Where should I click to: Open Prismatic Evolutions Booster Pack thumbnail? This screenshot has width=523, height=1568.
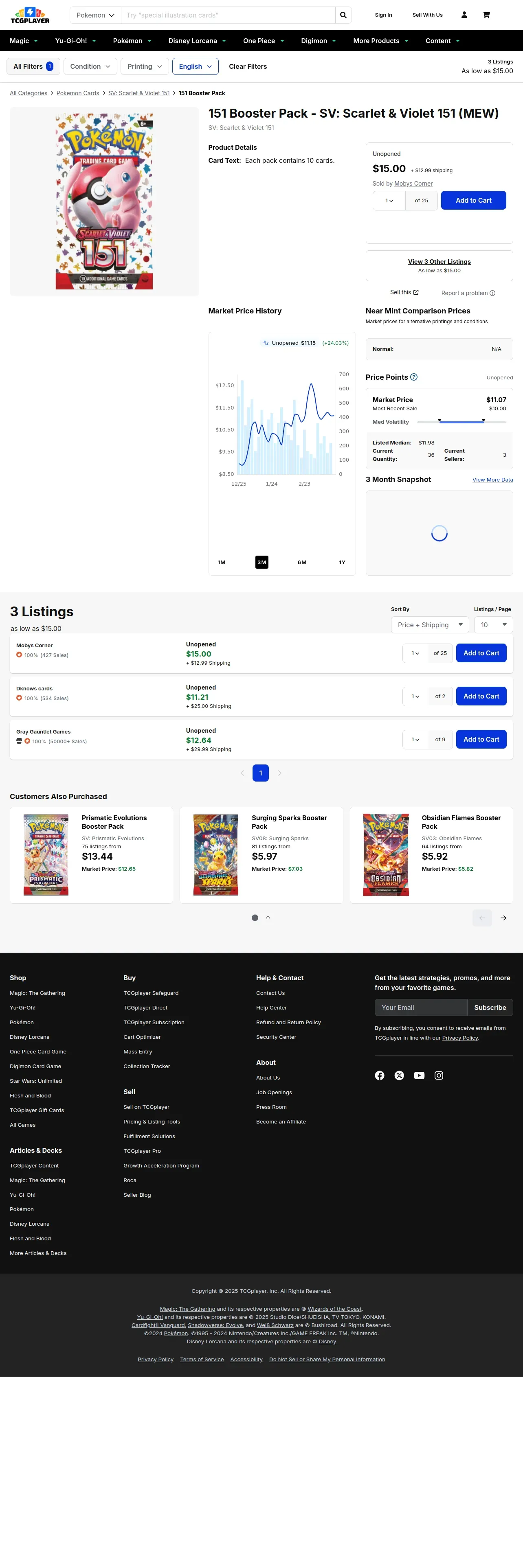pyautogui.click(x=46, y=854)
